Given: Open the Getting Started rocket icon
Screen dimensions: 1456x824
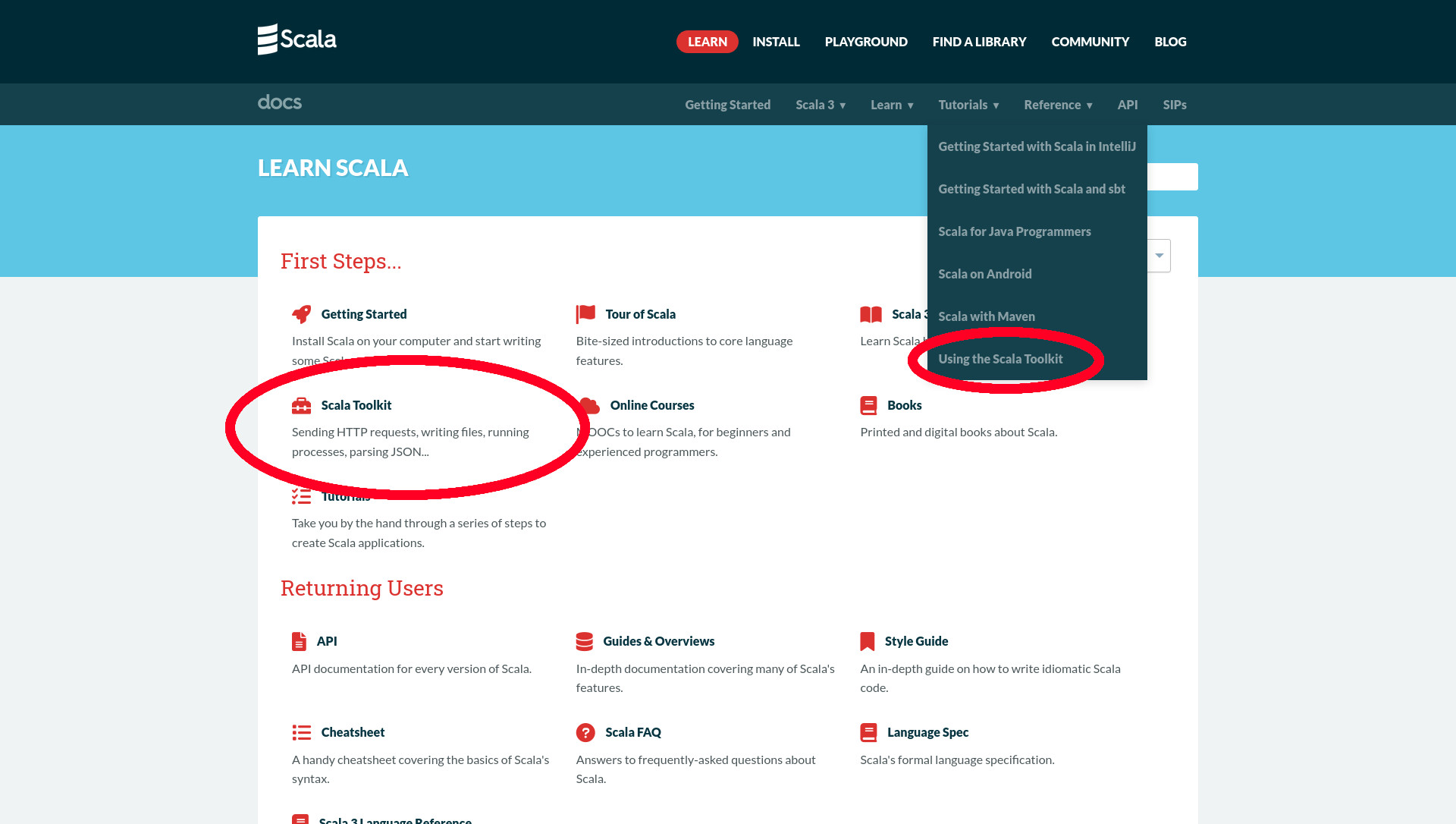Looking at the screenshot, I should (x=301, y=314).
